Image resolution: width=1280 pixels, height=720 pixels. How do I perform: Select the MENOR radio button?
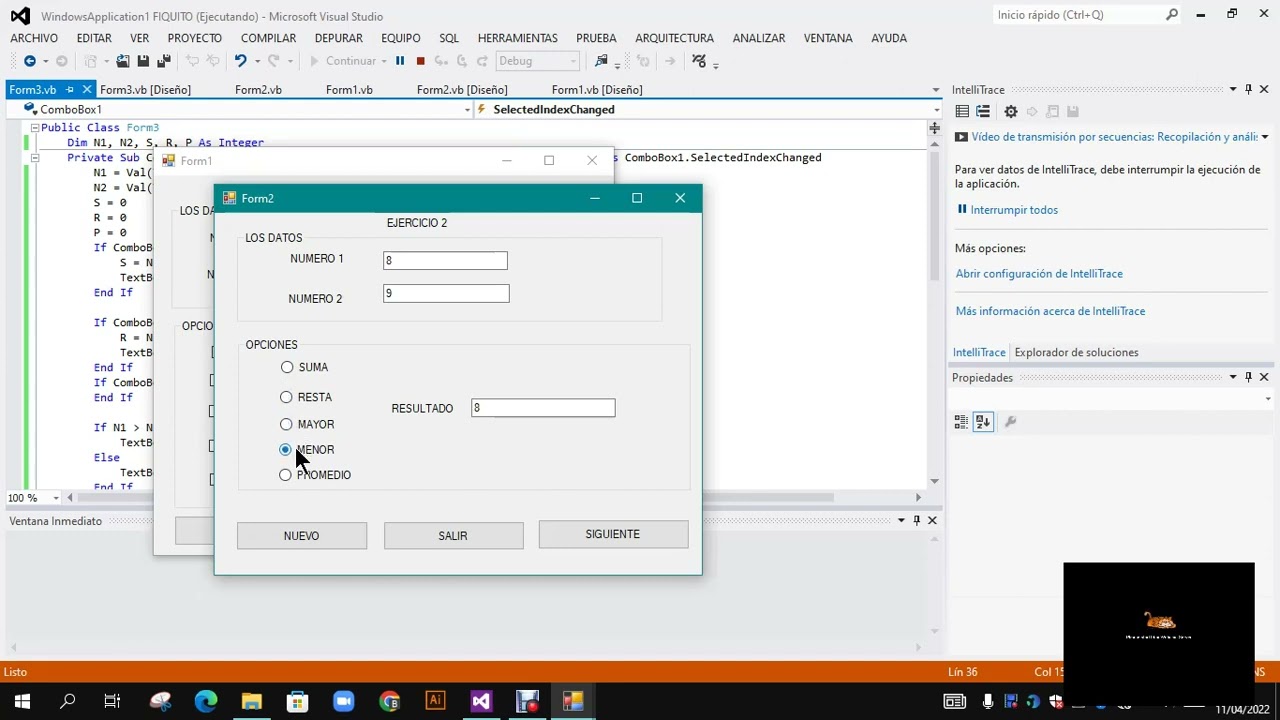(285, 450)
